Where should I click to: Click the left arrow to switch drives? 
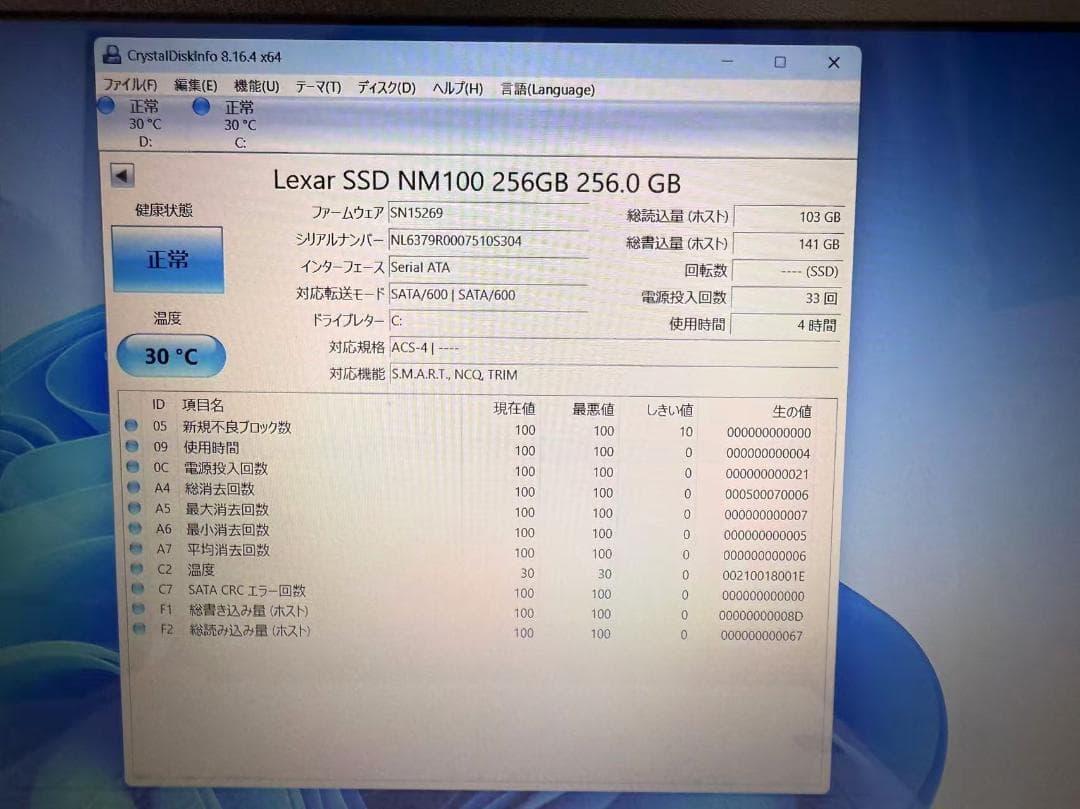pyautogui.click(x=120, y=174)
